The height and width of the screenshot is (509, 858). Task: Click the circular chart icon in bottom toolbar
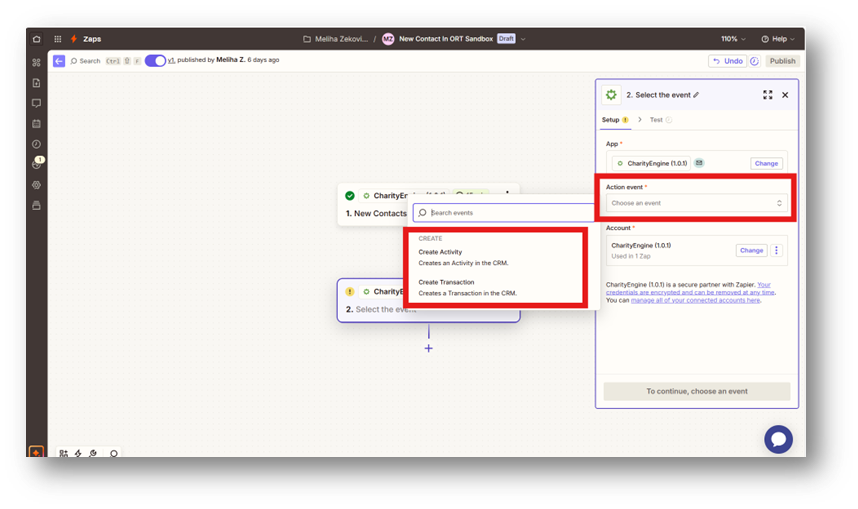[94, 453]
